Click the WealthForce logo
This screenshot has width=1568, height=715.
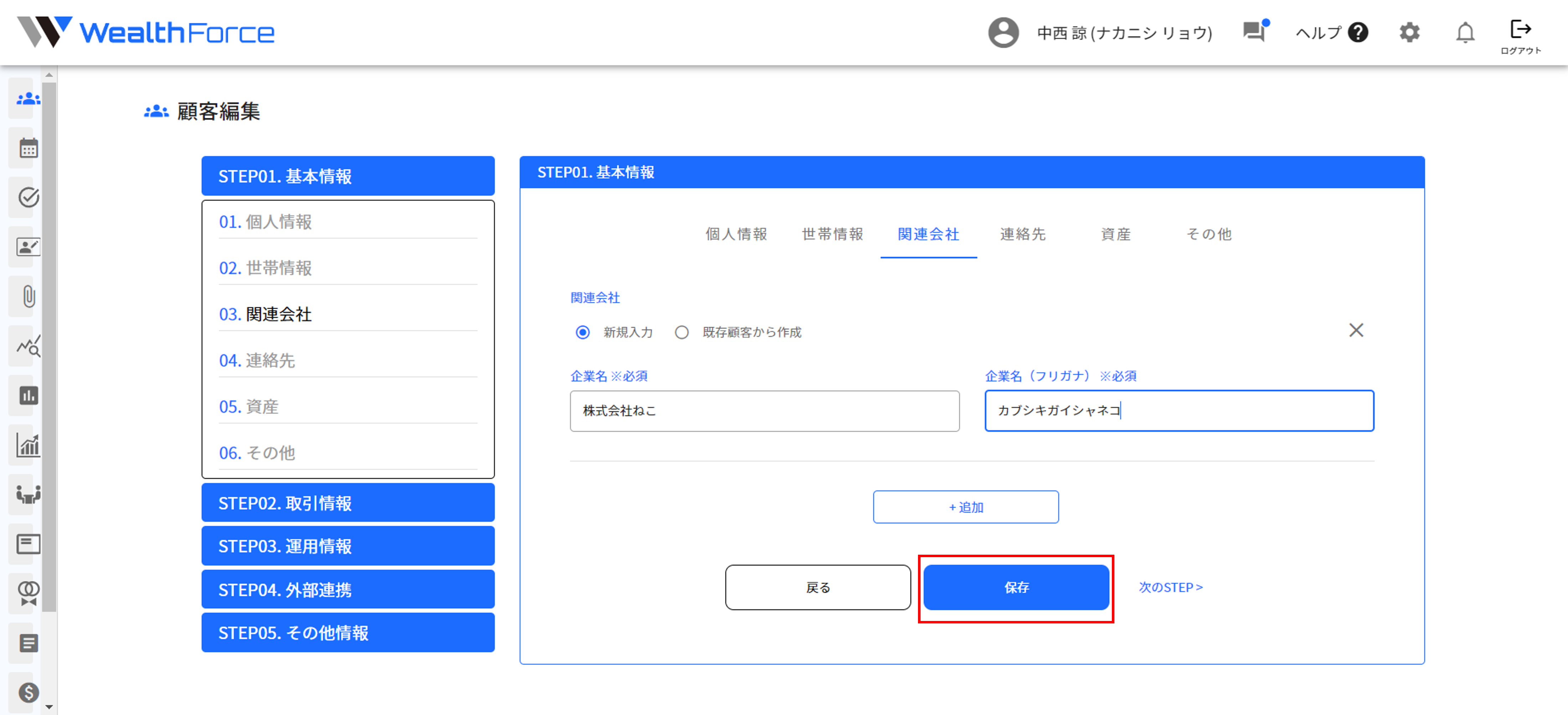[x=145, y=32]
